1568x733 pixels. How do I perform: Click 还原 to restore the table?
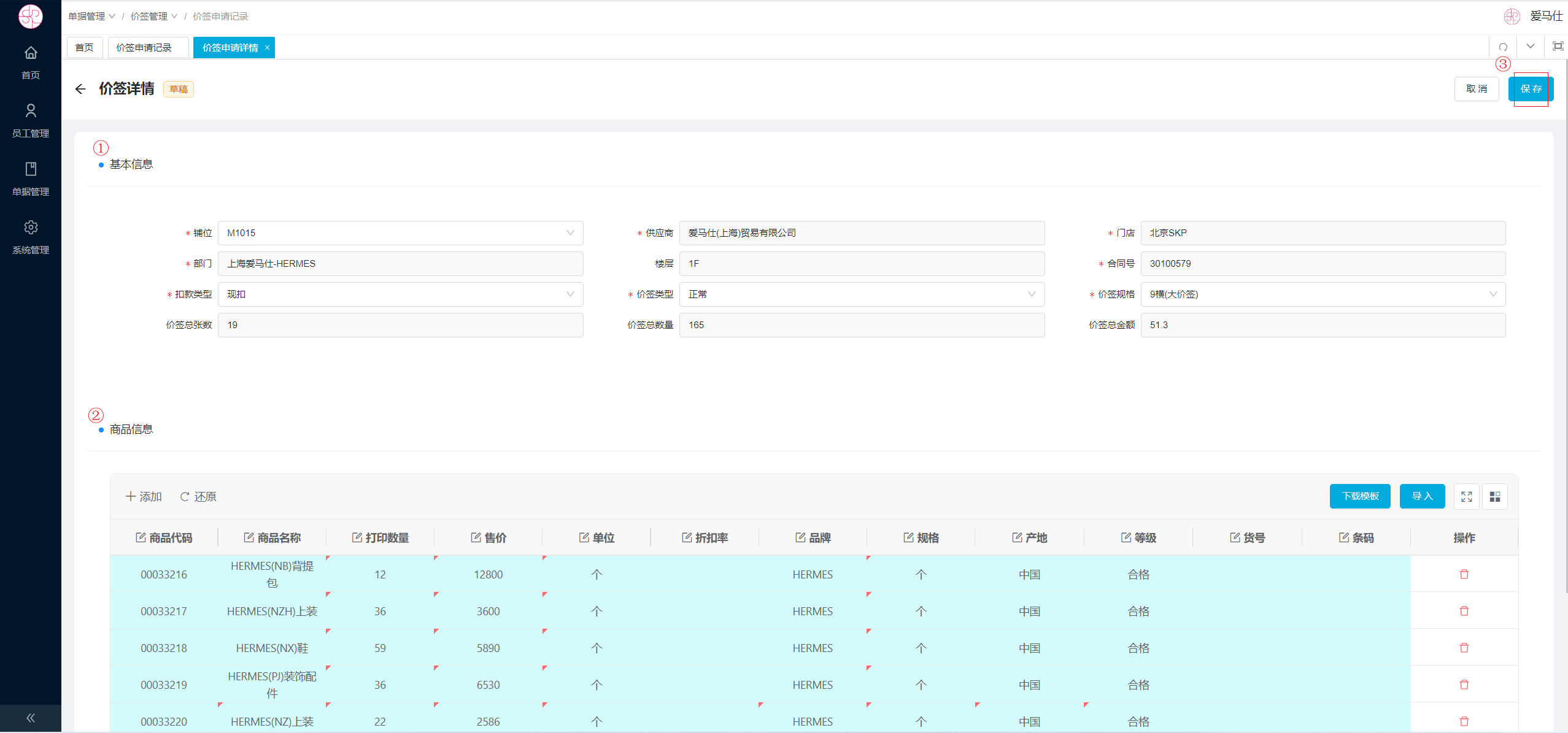198,496
